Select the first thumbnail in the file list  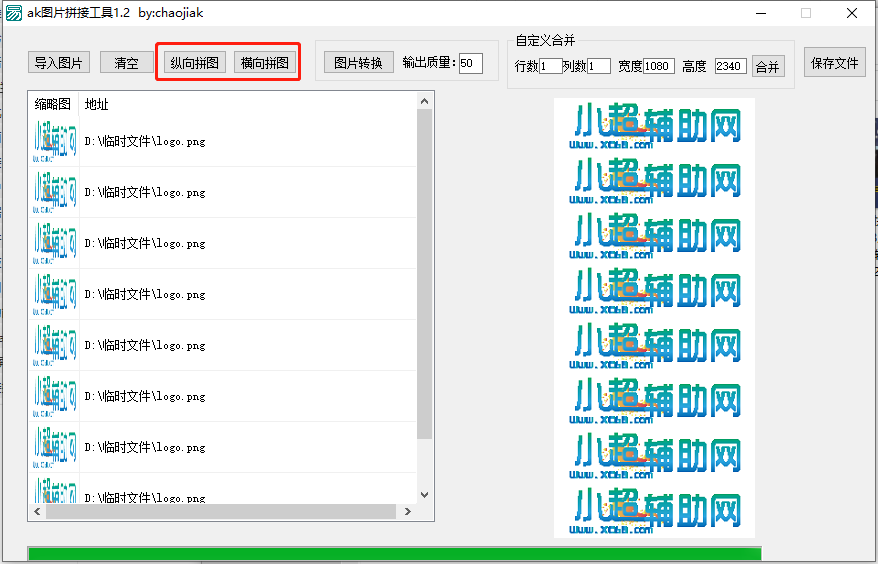pos(54,142)
